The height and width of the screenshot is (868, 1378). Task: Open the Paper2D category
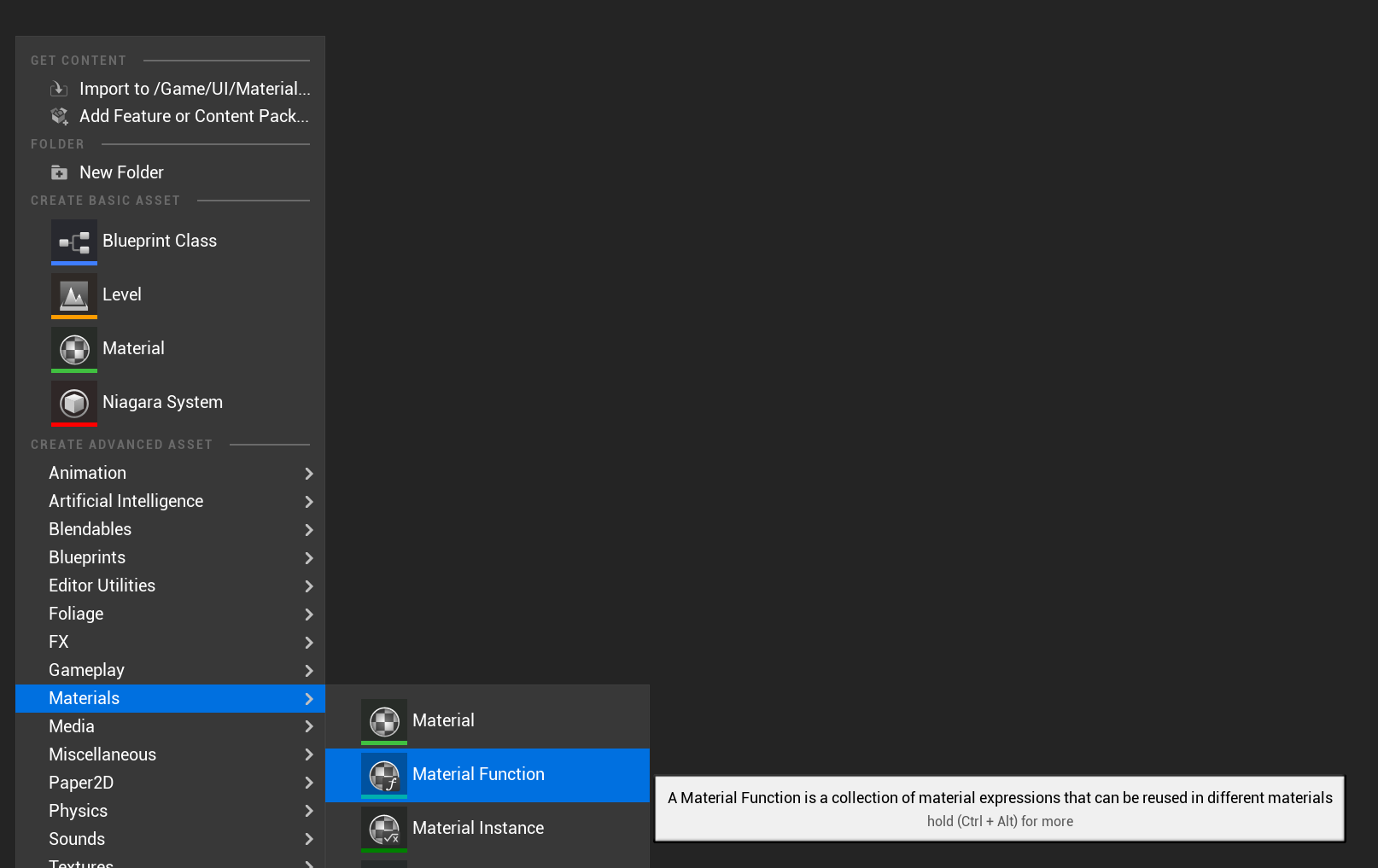tap(170, 783)
